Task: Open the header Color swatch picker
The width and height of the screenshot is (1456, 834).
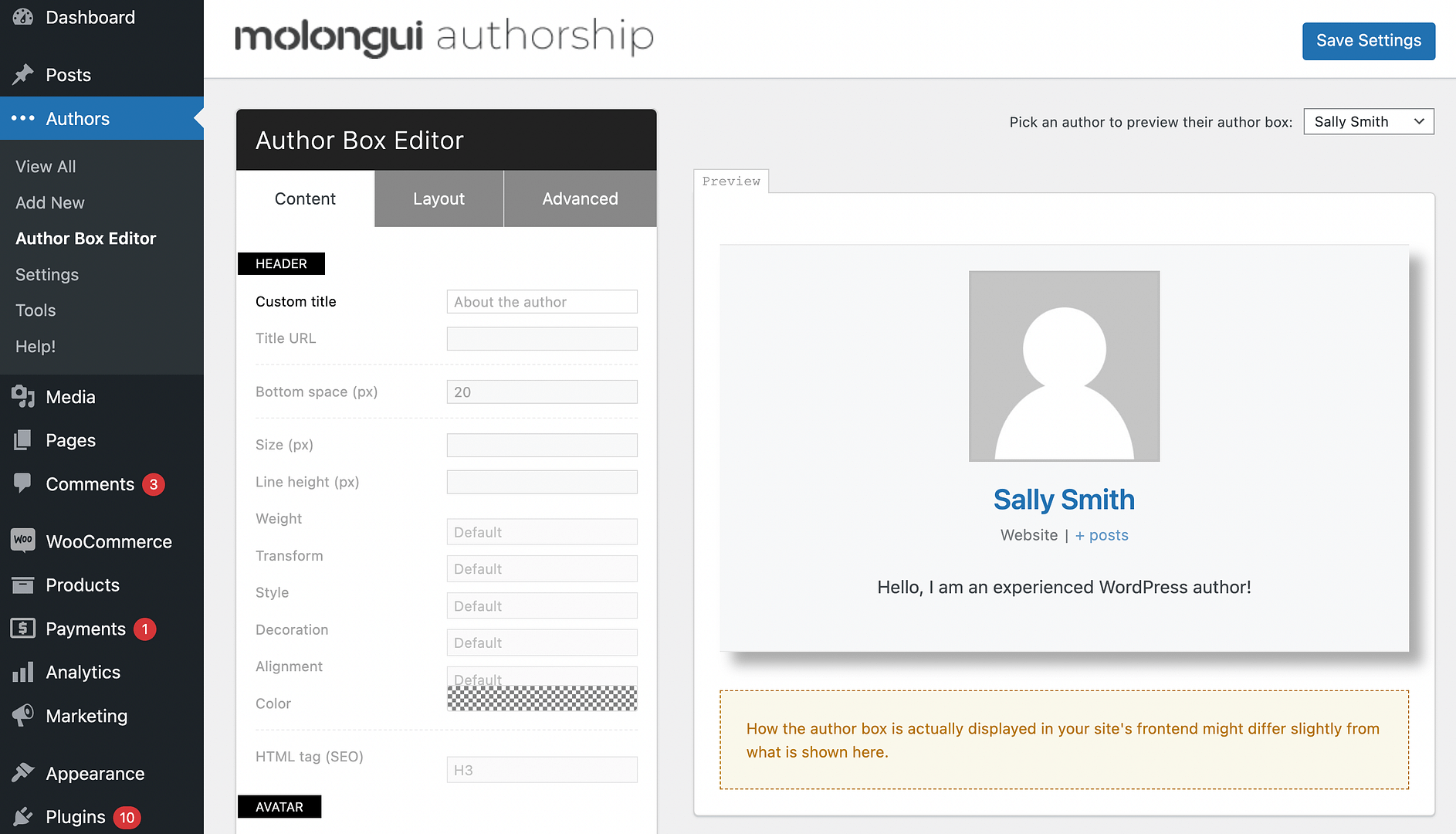Action: click(541, 699)
